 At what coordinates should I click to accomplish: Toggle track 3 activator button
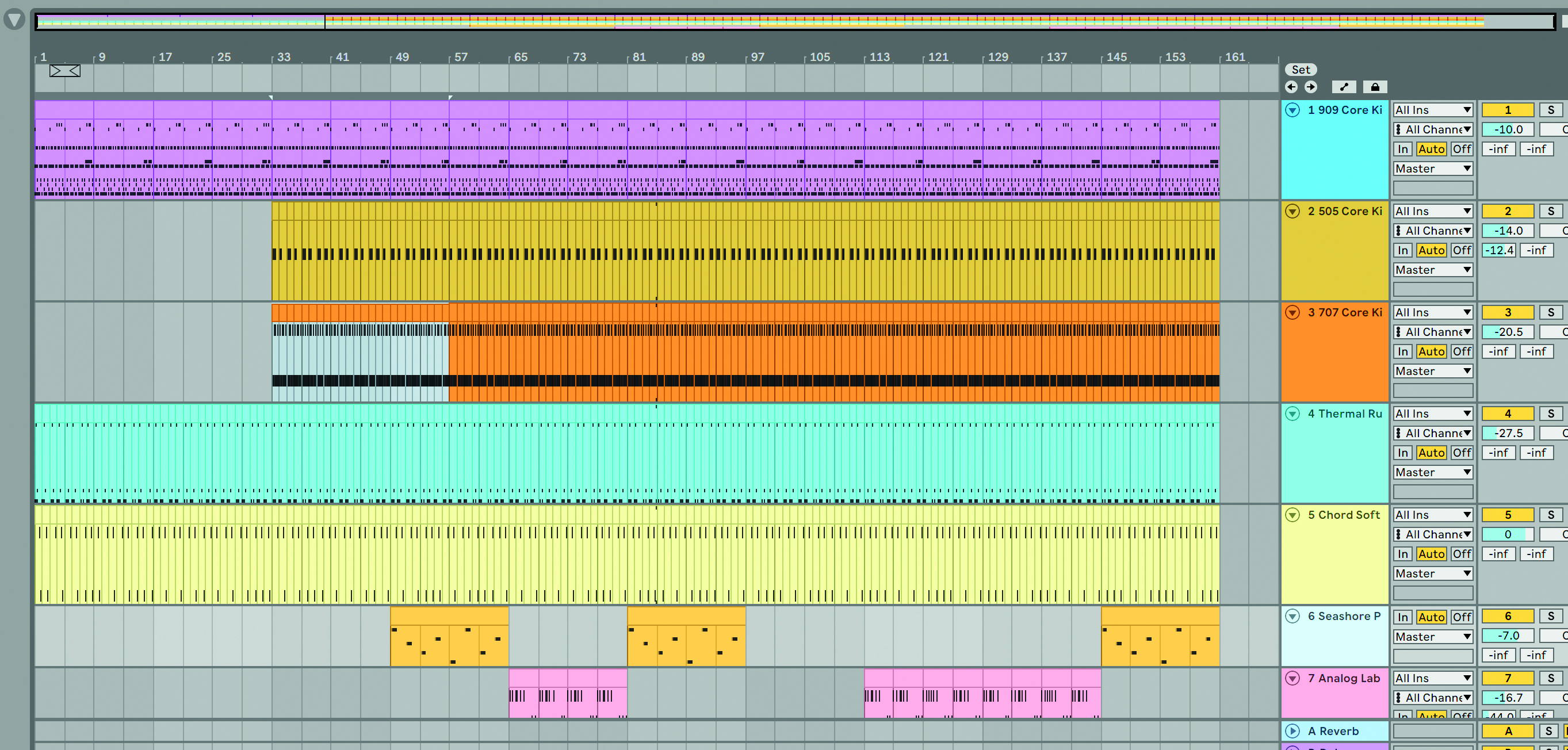[x=1507, y=312]
